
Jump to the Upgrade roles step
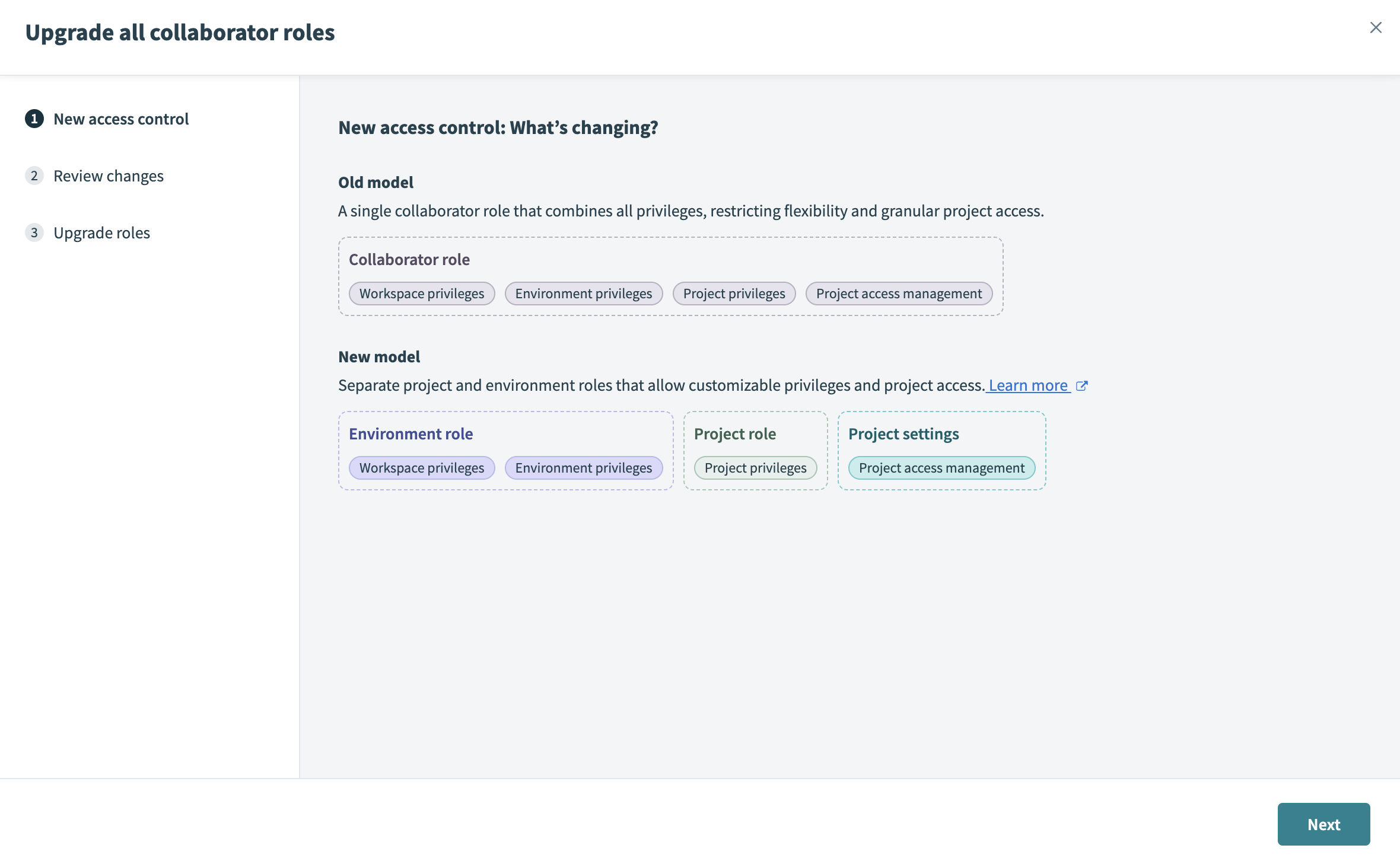point(101,233)
